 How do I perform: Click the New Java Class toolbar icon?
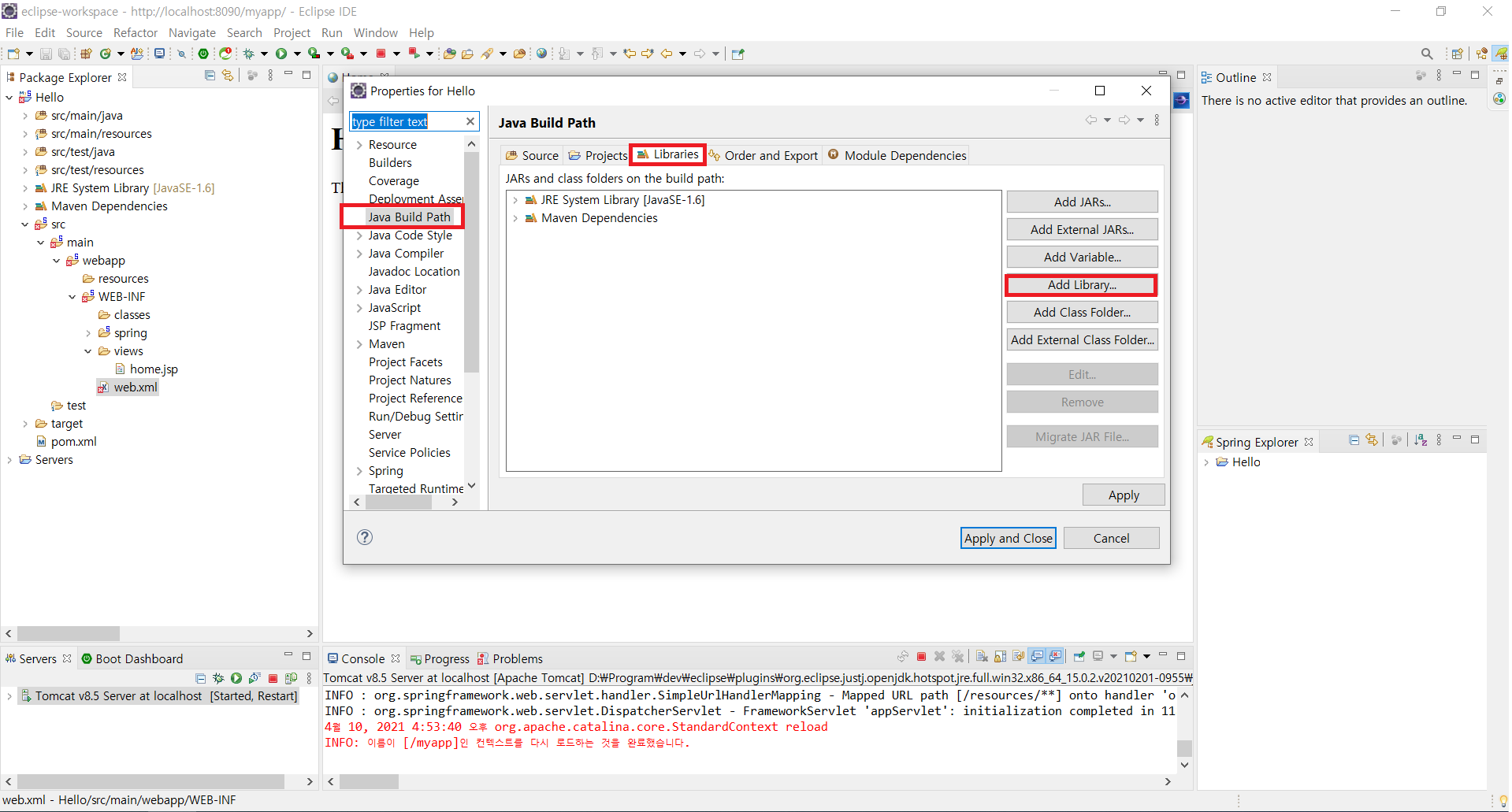(x=105, y=54)
